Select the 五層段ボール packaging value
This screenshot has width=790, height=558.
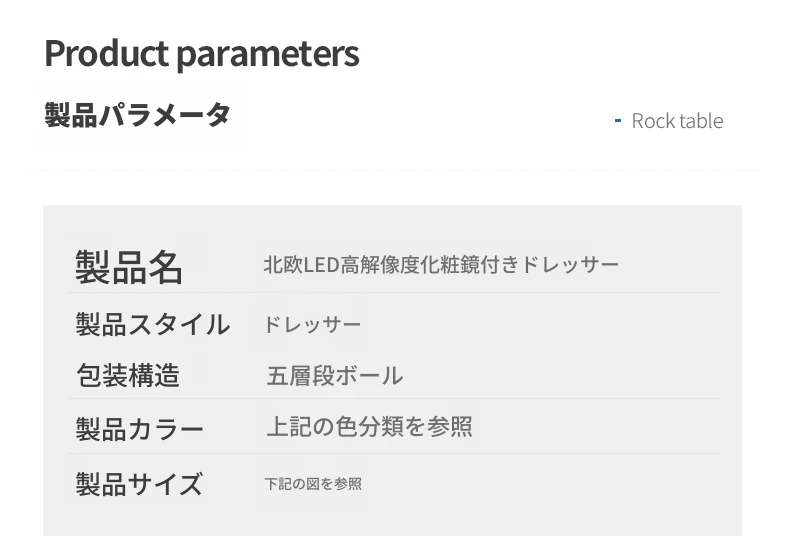coord(335,376)
